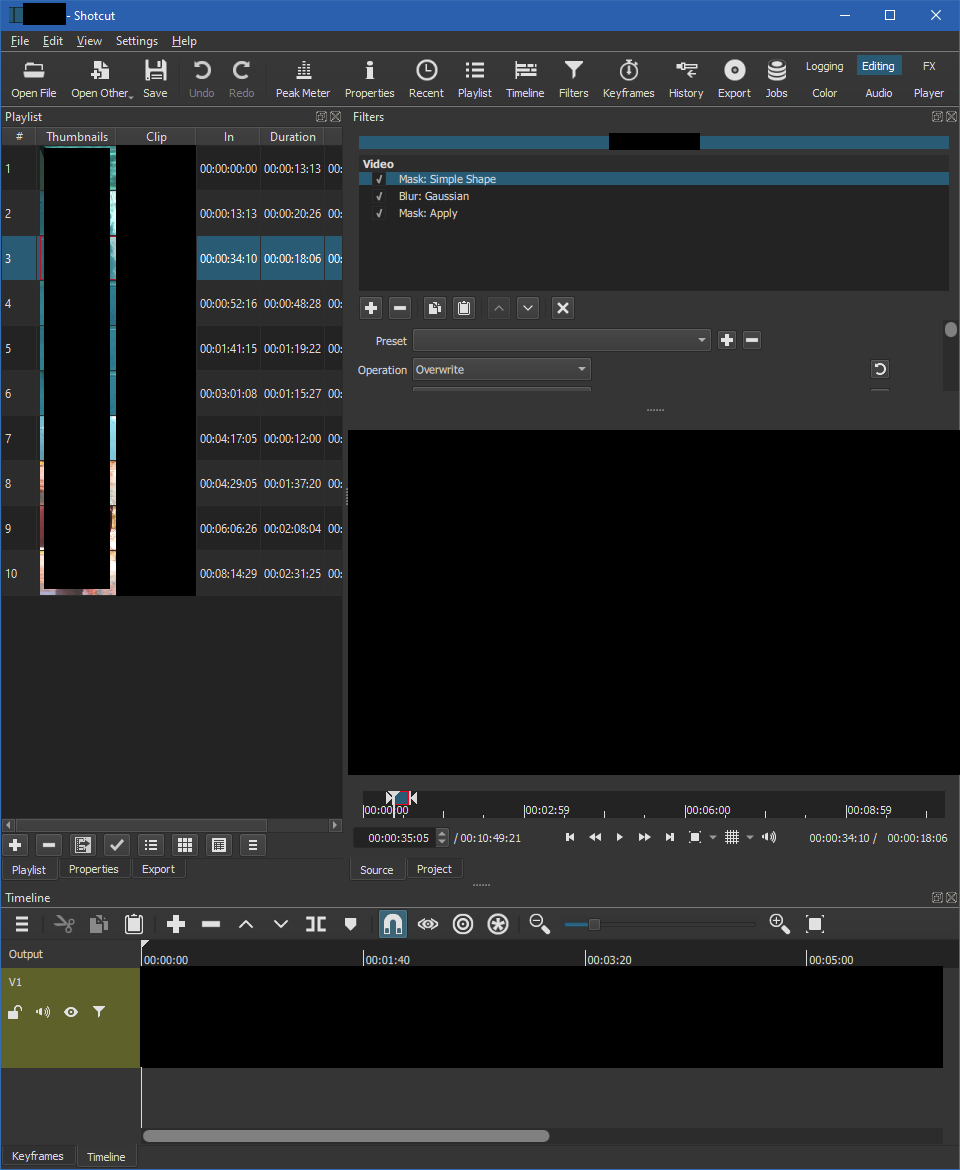The image size is (960, 1170).
Task: Increment the timecode spinner arrows
Action: pyautogui.click(x=442, y=833)
